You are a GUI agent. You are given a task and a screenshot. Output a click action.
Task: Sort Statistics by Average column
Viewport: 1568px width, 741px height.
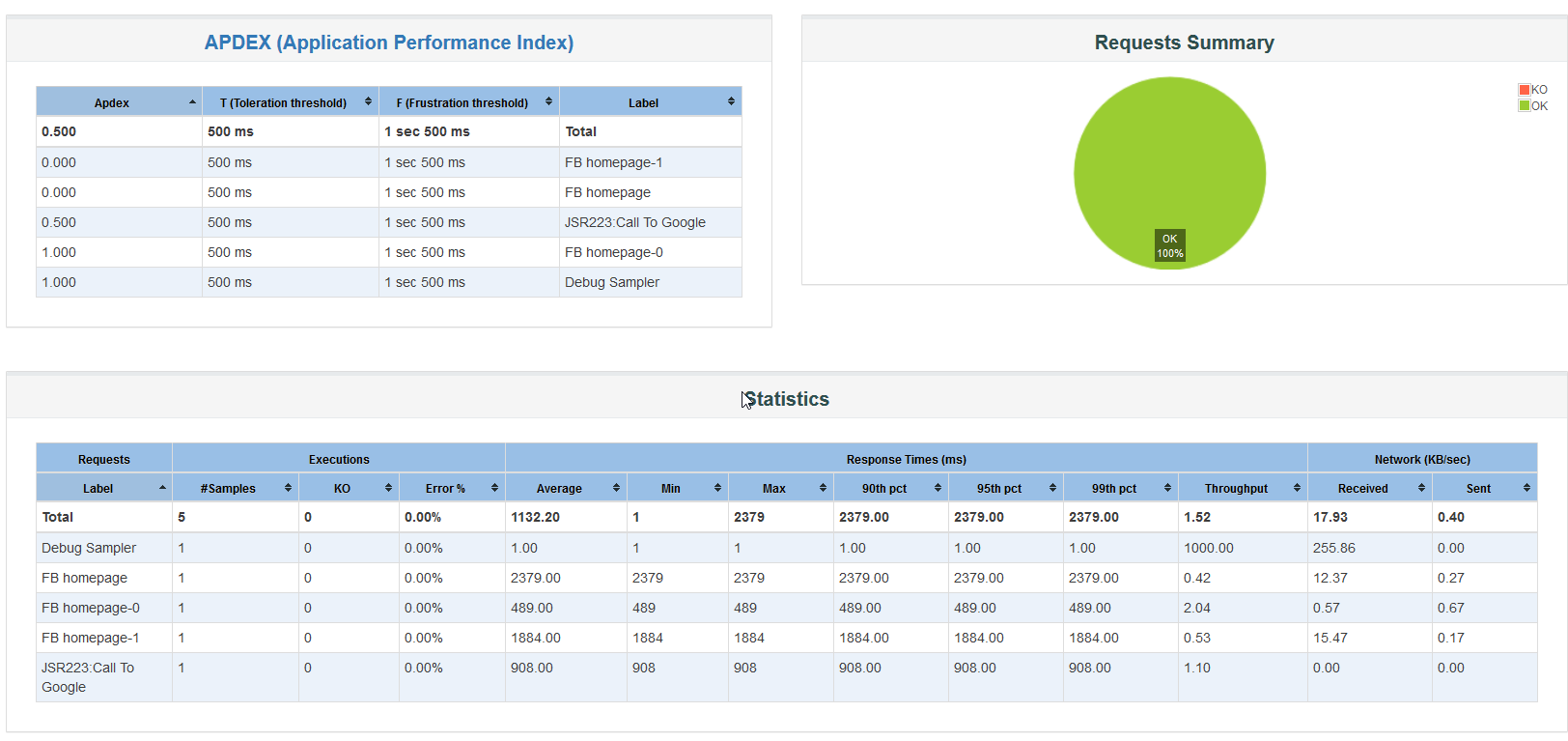pos(566,488)
